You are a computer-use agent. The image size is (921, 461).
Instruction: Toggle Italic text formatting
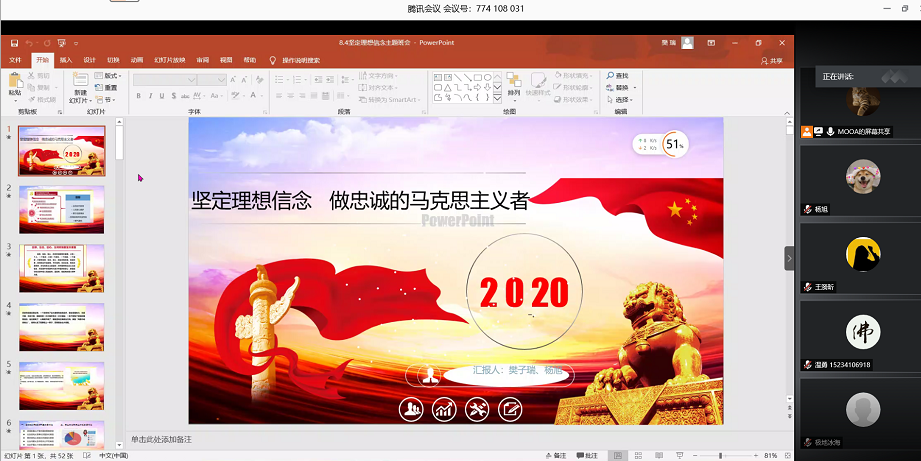coord(151,96)
